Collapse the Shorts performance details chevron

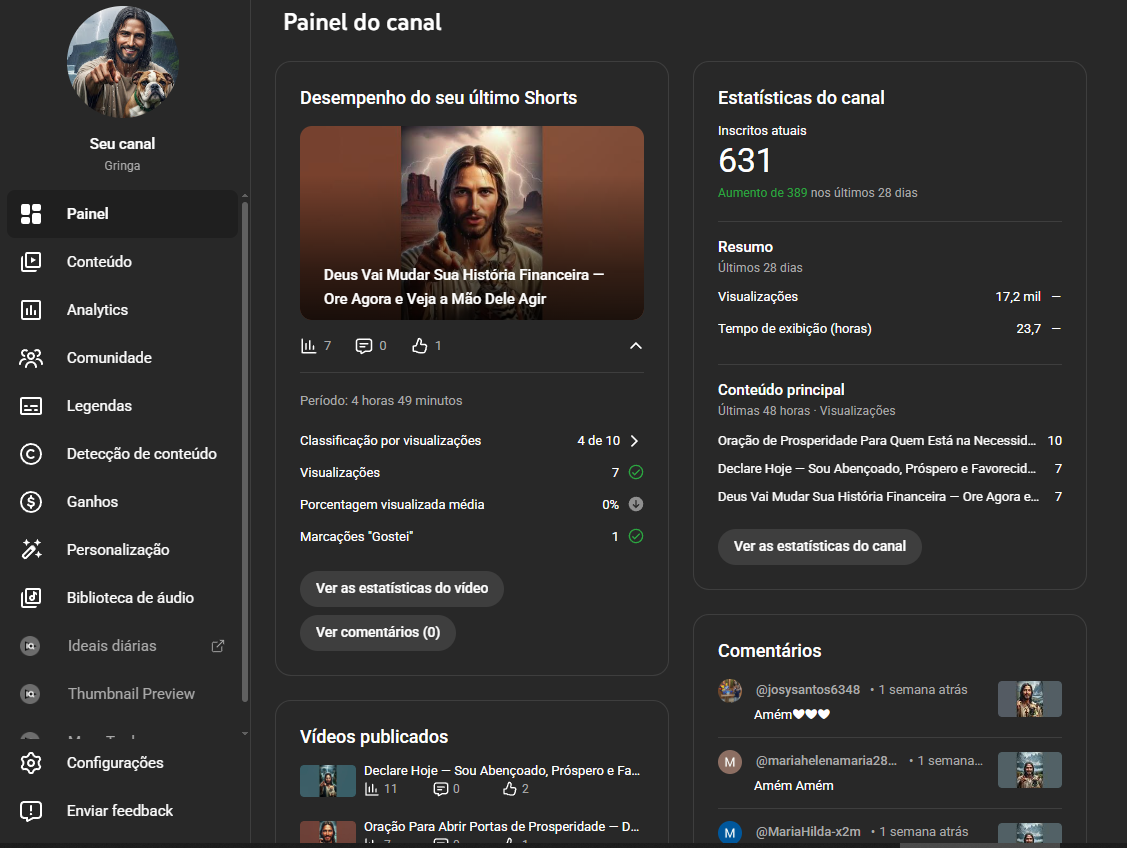coord(636,346)
